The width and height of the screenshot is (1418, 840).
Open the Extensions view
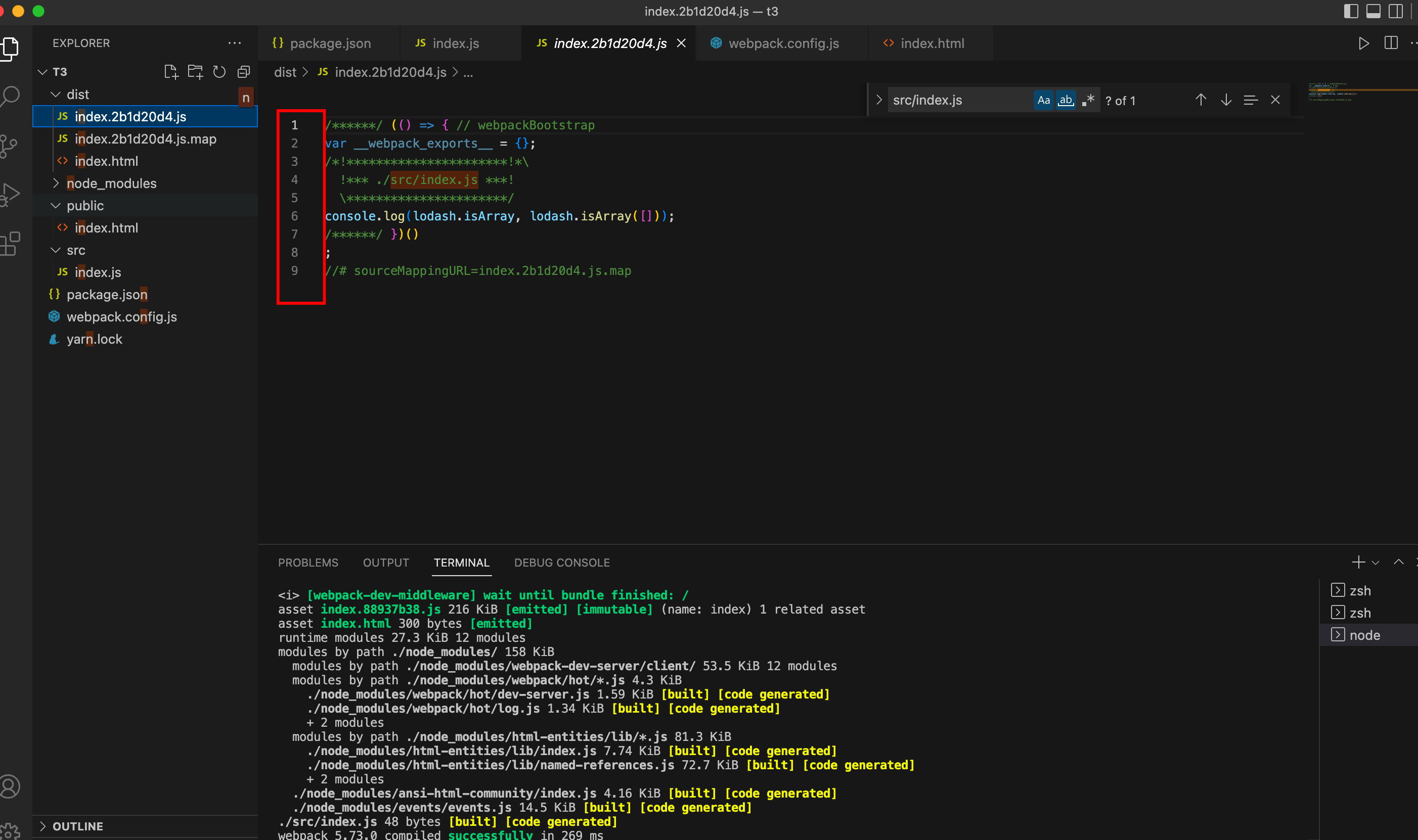pyautogui.click(x=9, y=244)
